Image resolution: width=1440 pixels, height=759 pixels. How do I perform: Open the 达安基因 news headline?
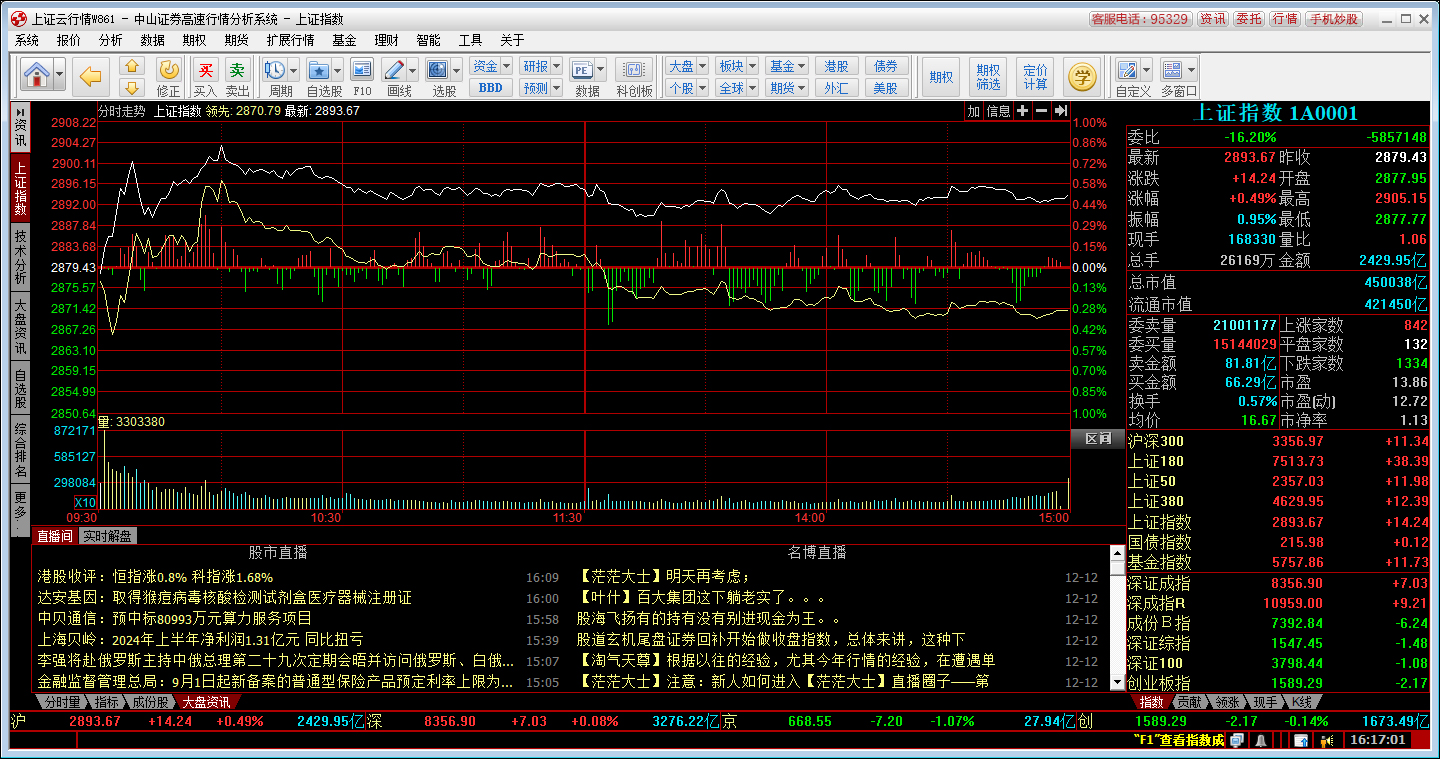225,598
